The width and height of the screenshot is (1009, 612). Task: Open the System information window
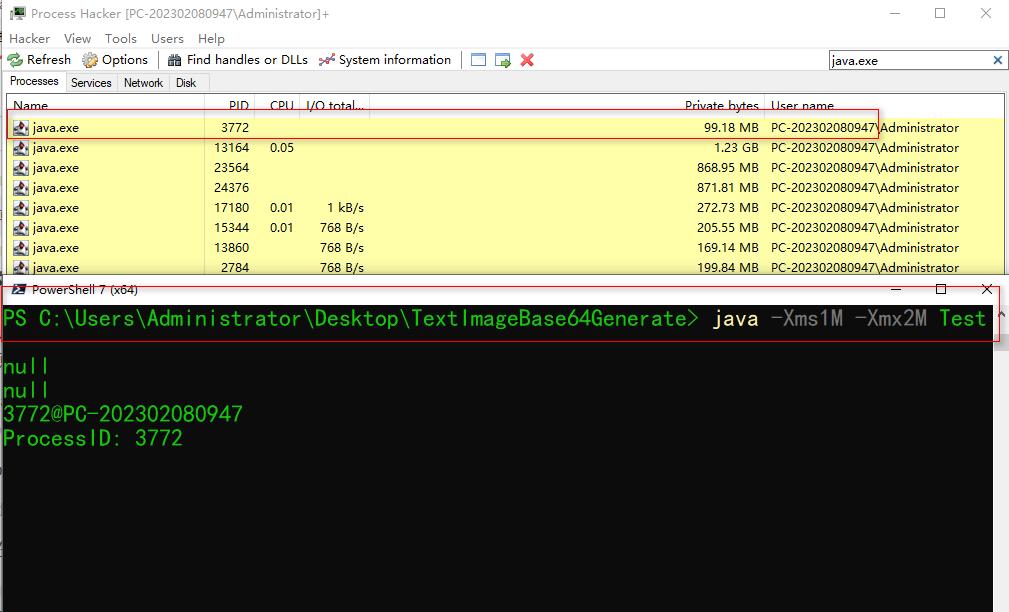pyautogui.click(x=385, y=60)
